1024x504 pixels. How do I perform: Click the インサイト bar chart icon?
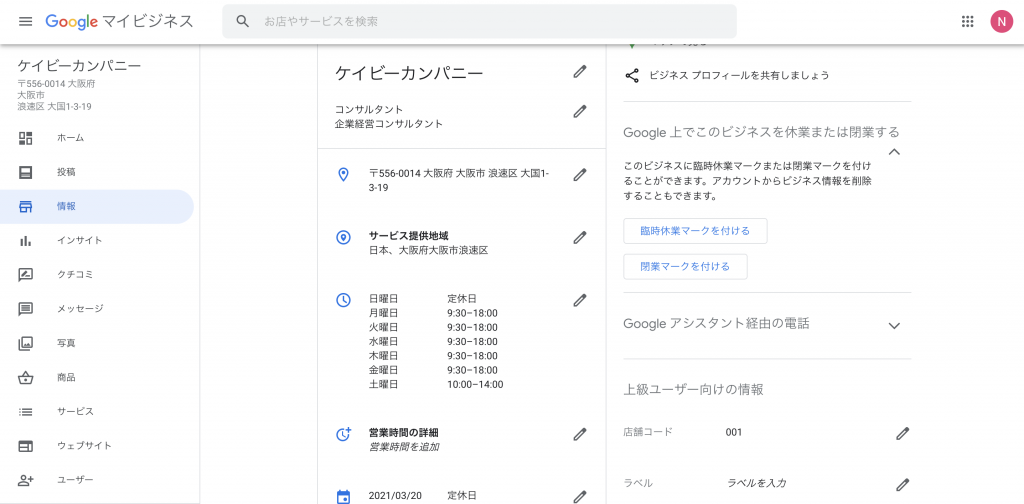click(25, 241)
